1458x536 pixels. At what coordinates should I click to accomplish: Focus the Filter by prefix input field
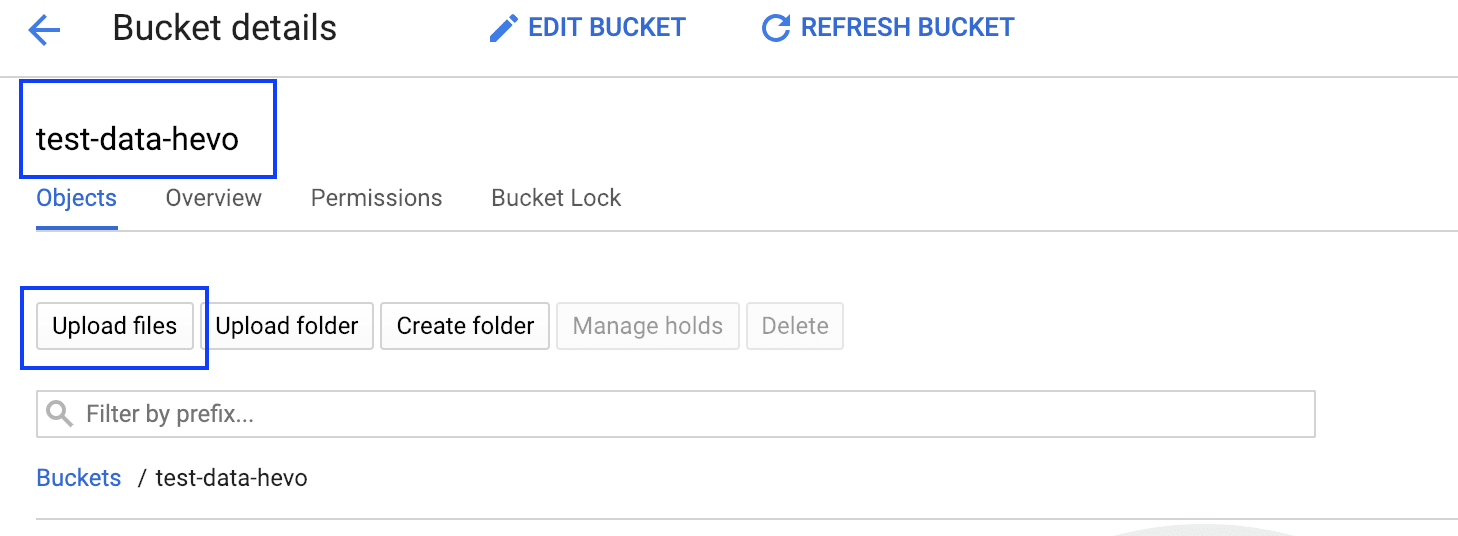[x=676, y=414]
